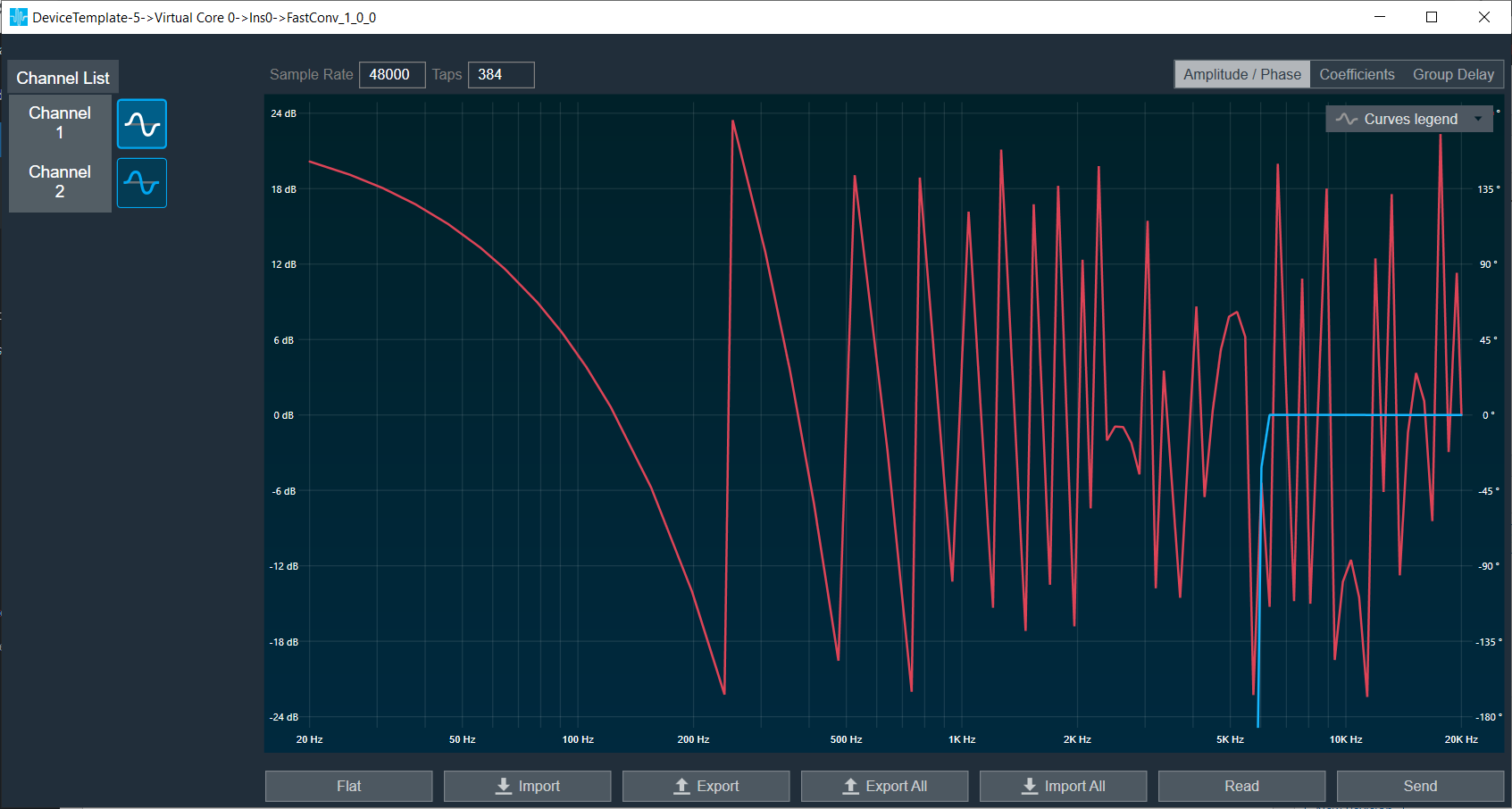
Task: Click the 1K Hz frequency label
Action: (962, 739)
